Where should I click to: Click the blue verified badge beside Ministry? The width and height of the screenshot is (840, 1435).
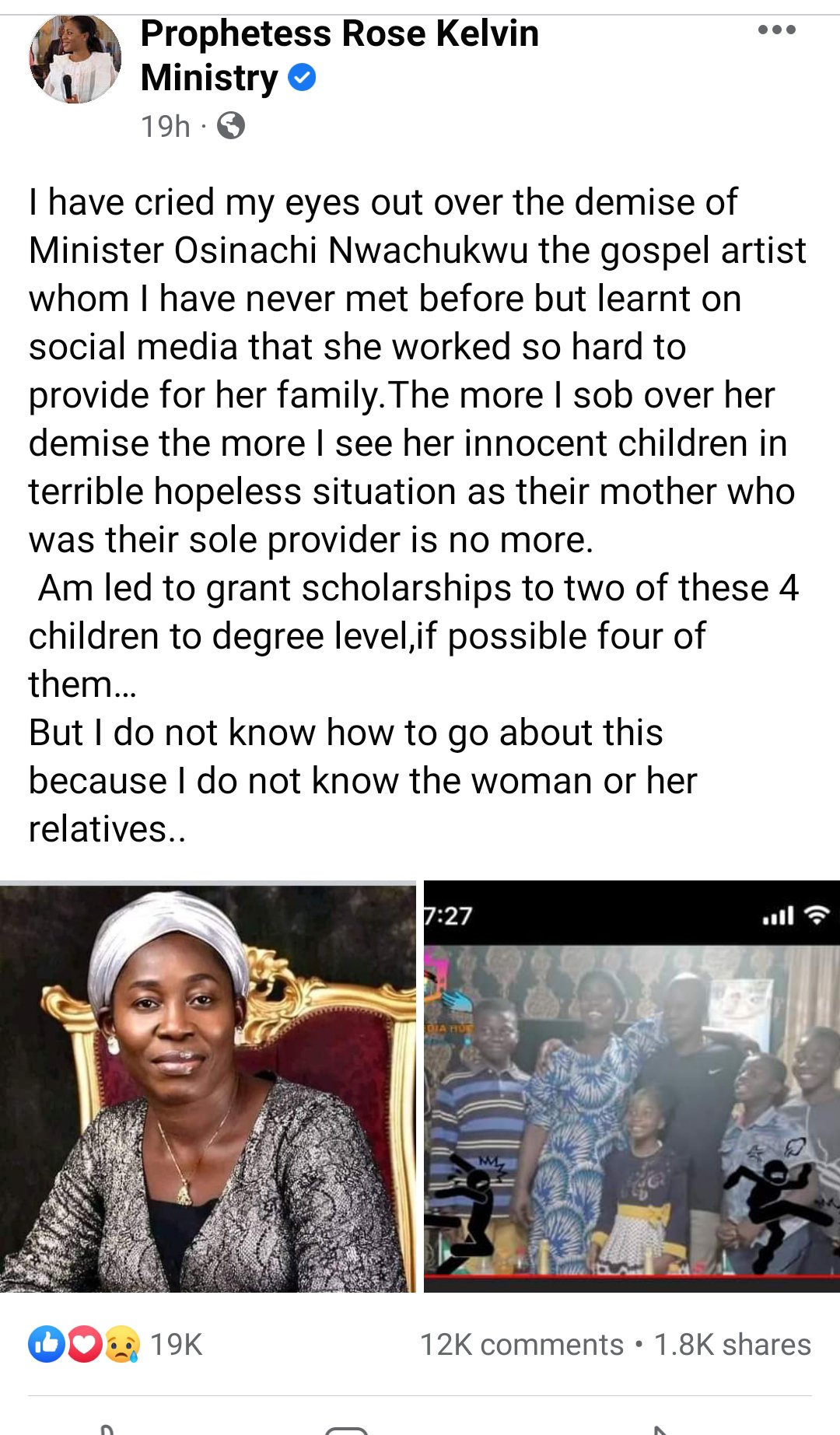click(x=302, y=78)
